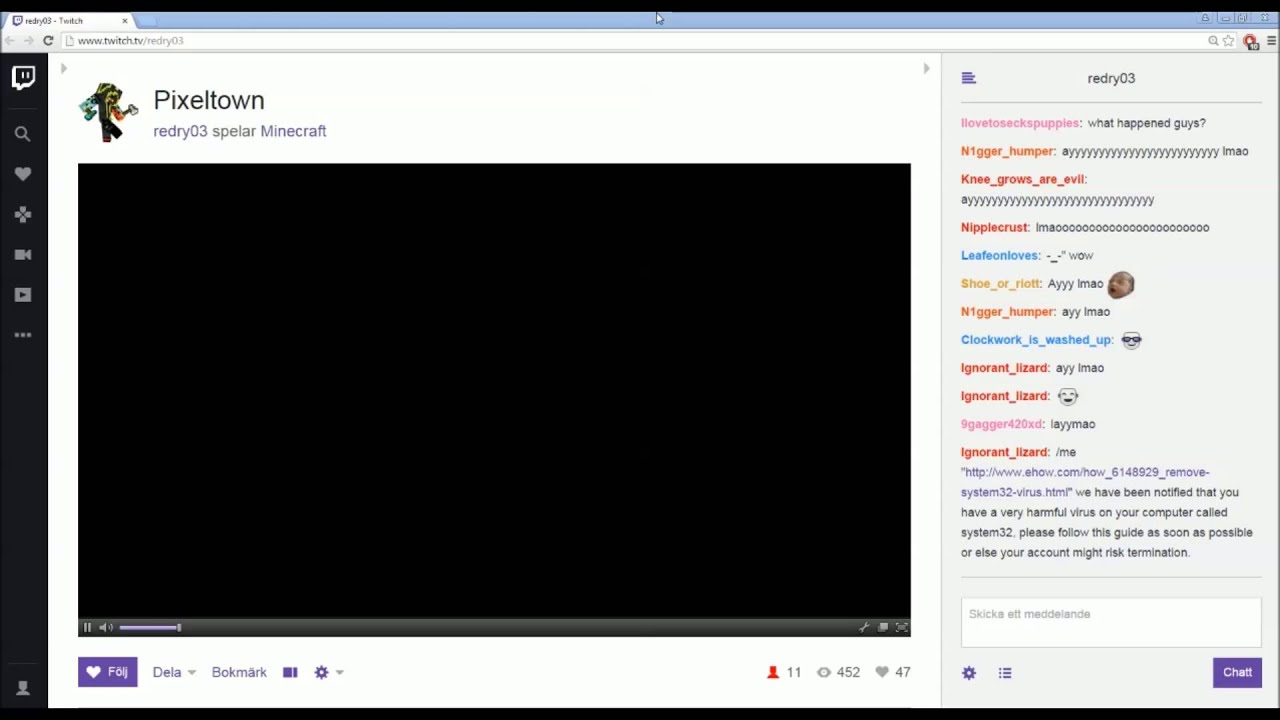Enter fullscreen video mode
This screenshot has width=1280, height=720.
pyautogui.click(x=901, y=627)
